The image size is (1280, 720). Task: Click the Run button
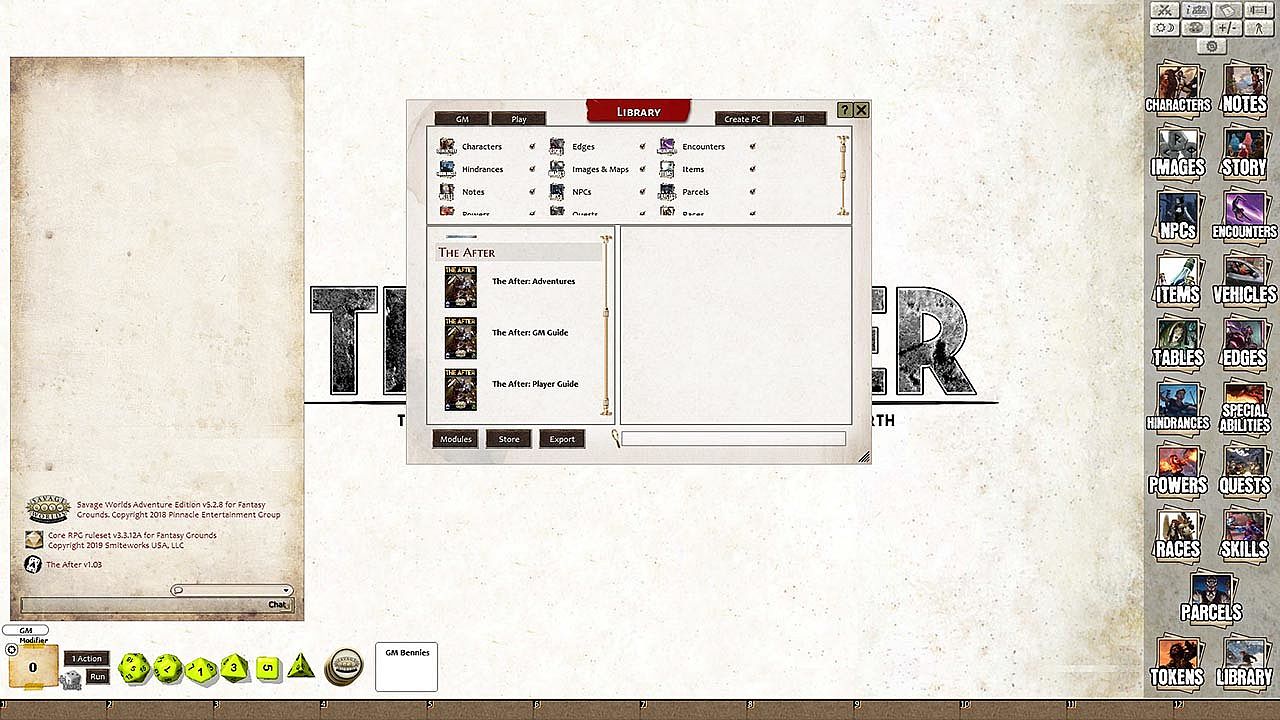click(97, 677)
